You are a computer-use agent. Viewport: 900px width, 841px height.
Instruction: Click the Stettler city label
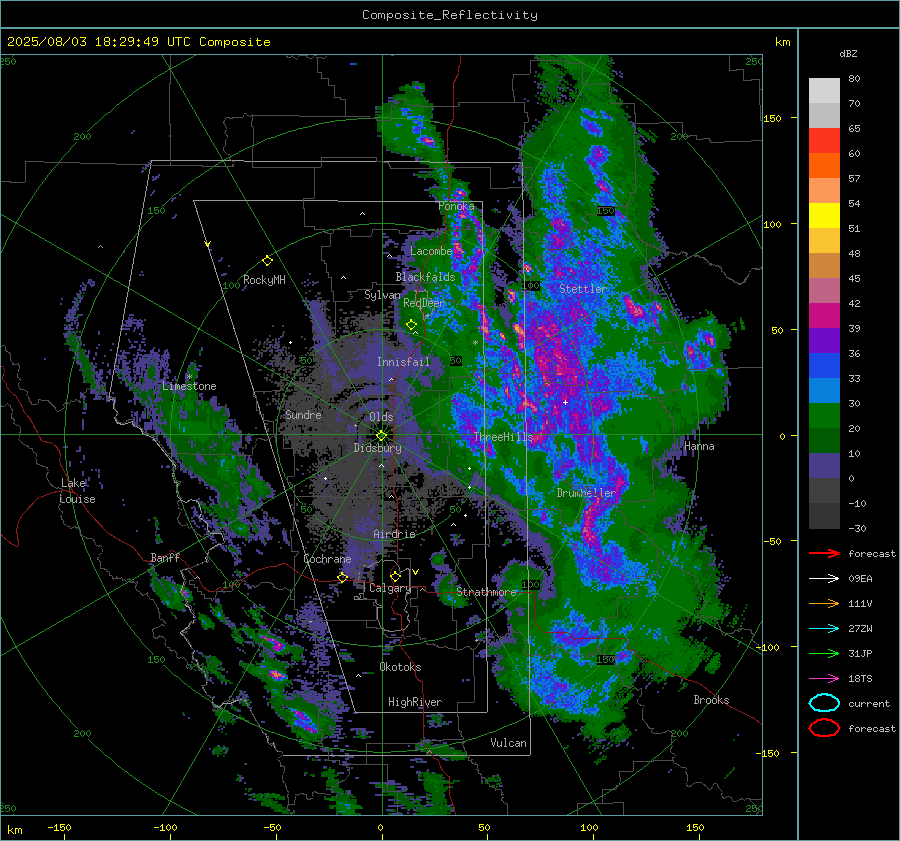pyautogui.click(x=583, y=289)
